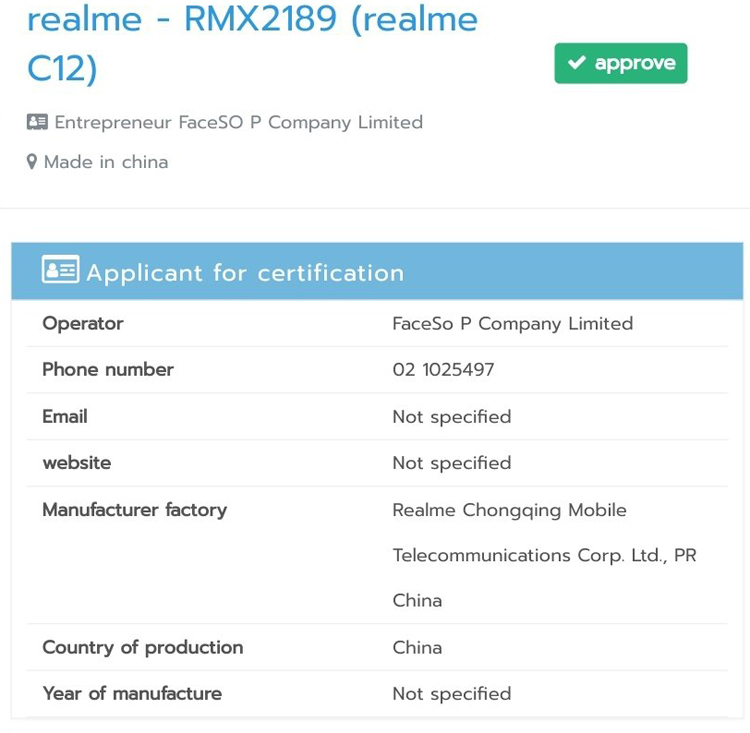Click the Manufacturer factory label
The height and width of the screenshot is (733, 750).
click(x=135, y=510)
